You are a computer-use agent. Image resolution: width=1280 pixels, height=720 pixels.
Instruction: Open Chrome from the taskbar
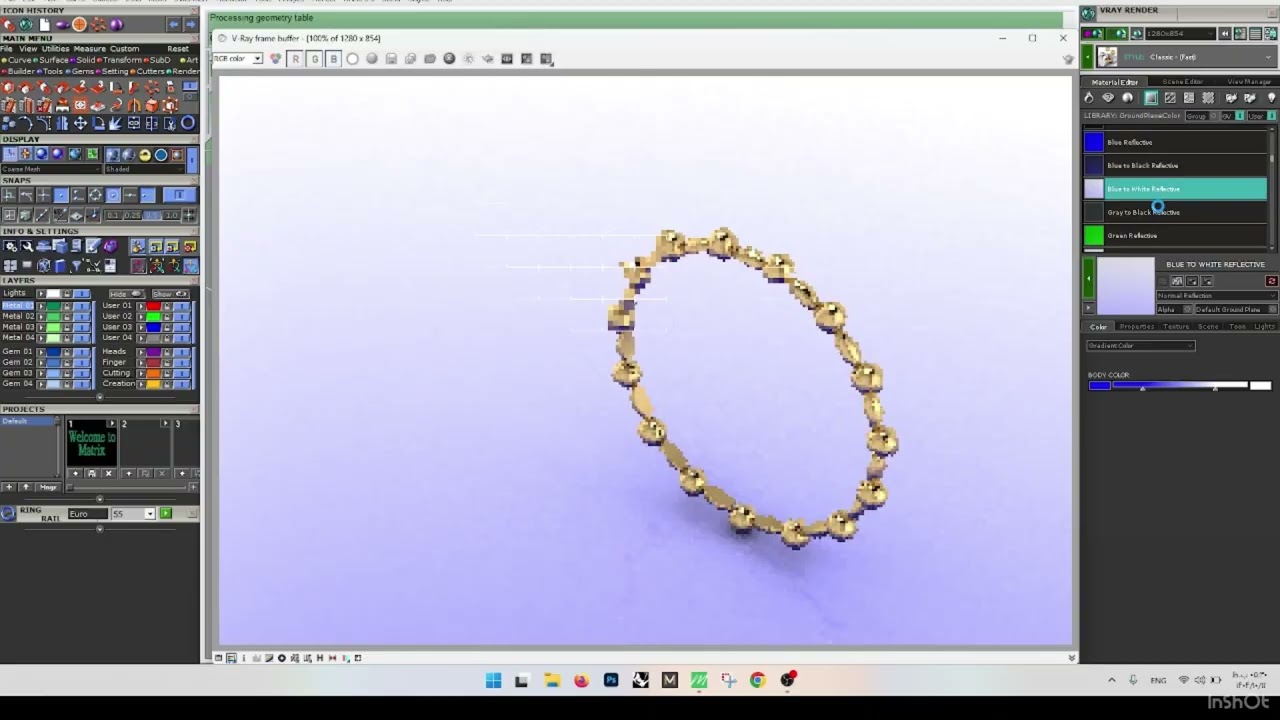(x=758, y=680)
